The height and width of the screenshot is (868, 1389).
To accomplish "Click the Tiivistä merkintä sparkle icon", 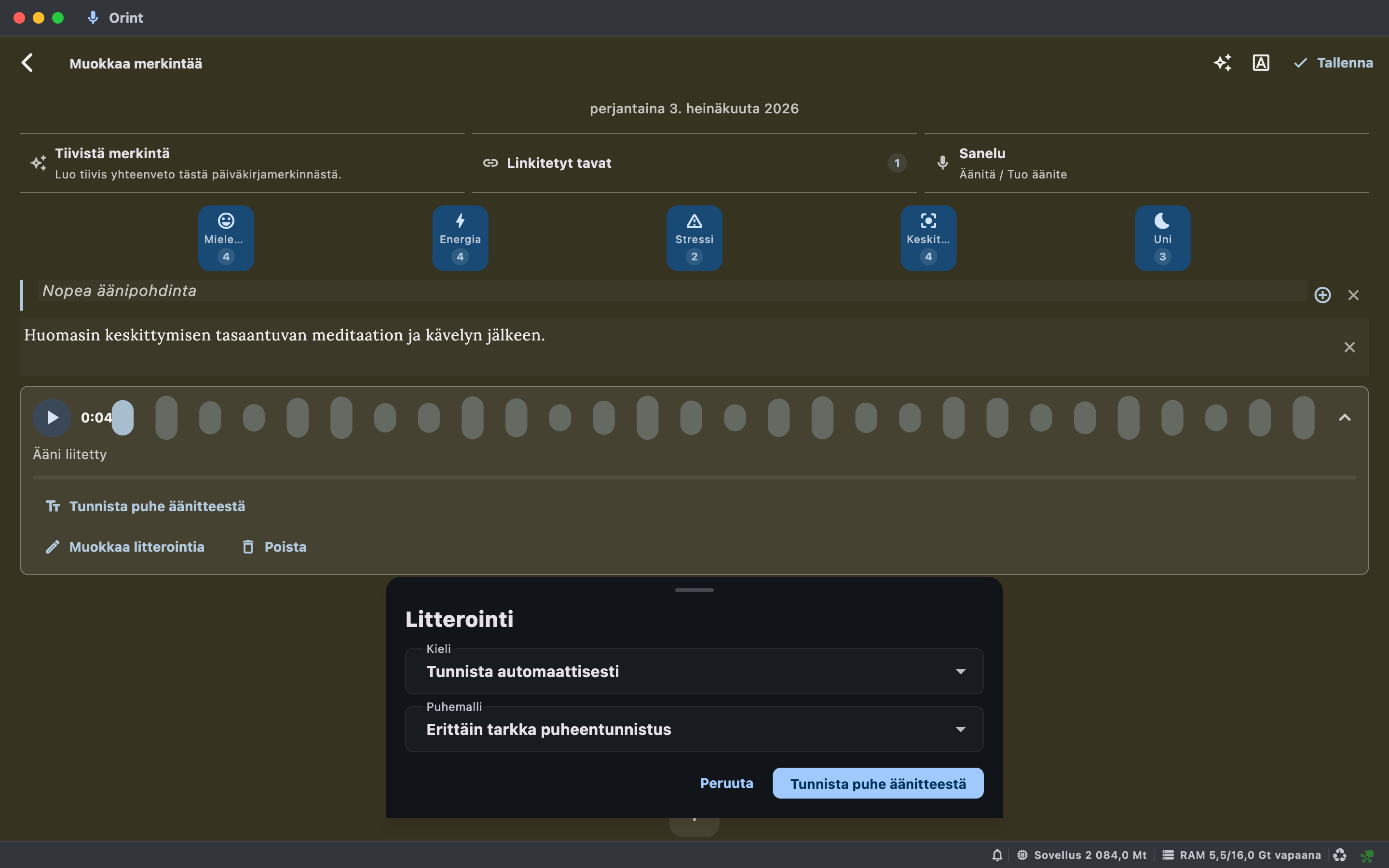I will point(39,163).
